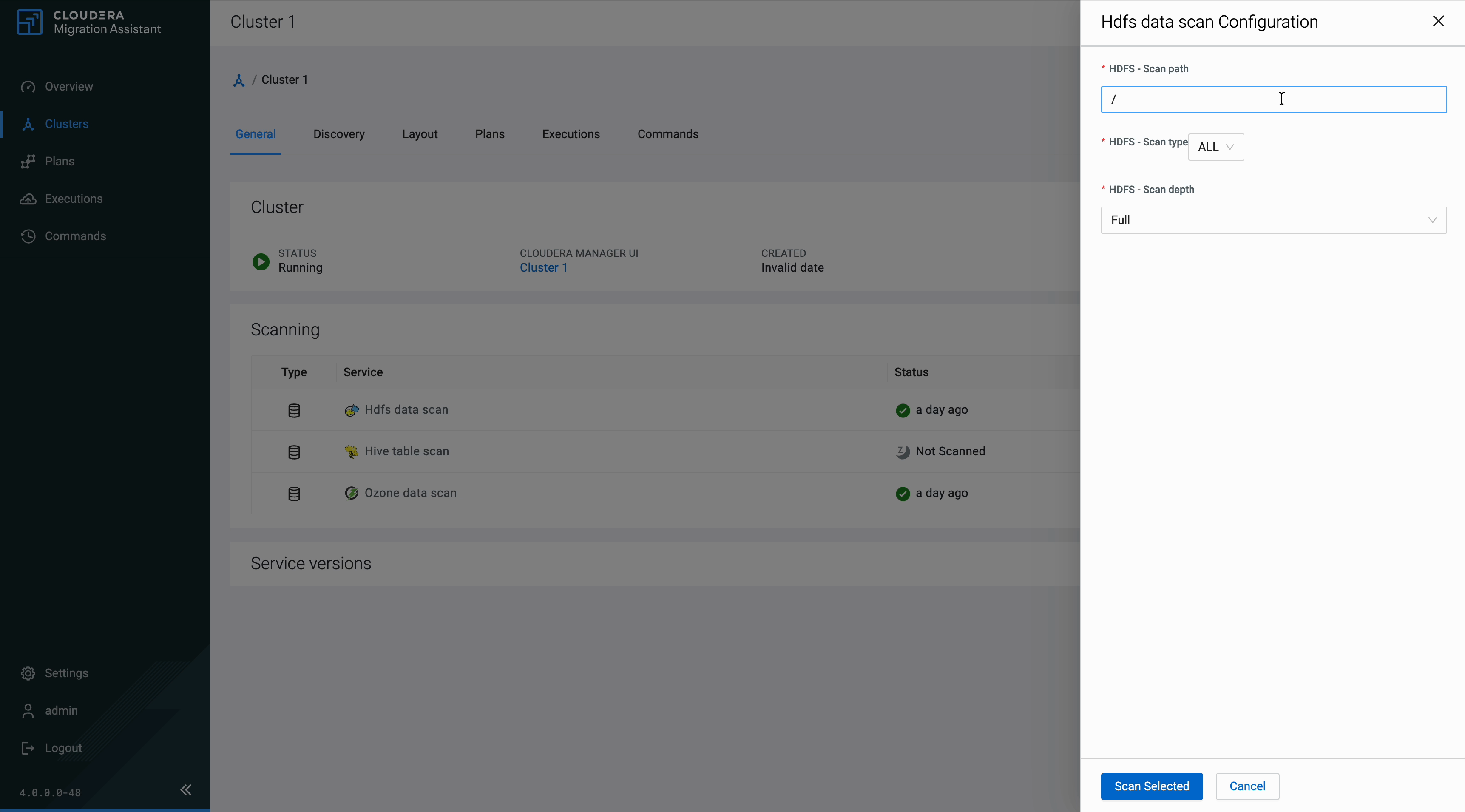The height and width of the screenshot is (812, 1465).
Task: Open Executions in the sidebar
Action: pos(61,199)
